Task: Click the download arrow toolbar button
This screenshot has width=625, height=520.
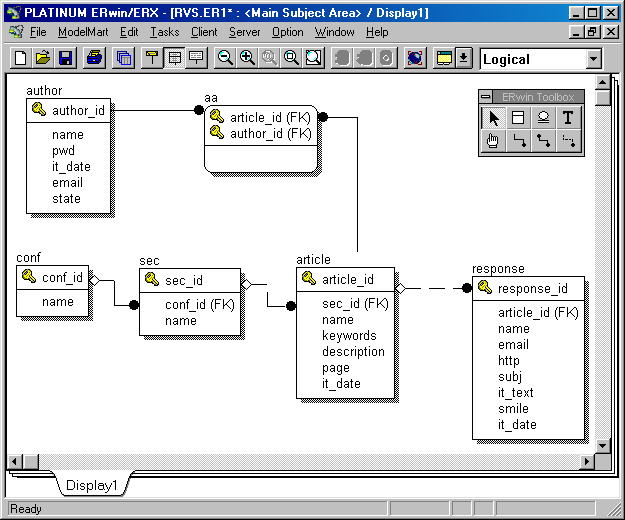Action: pyautogui.click(x=464, y=58)
